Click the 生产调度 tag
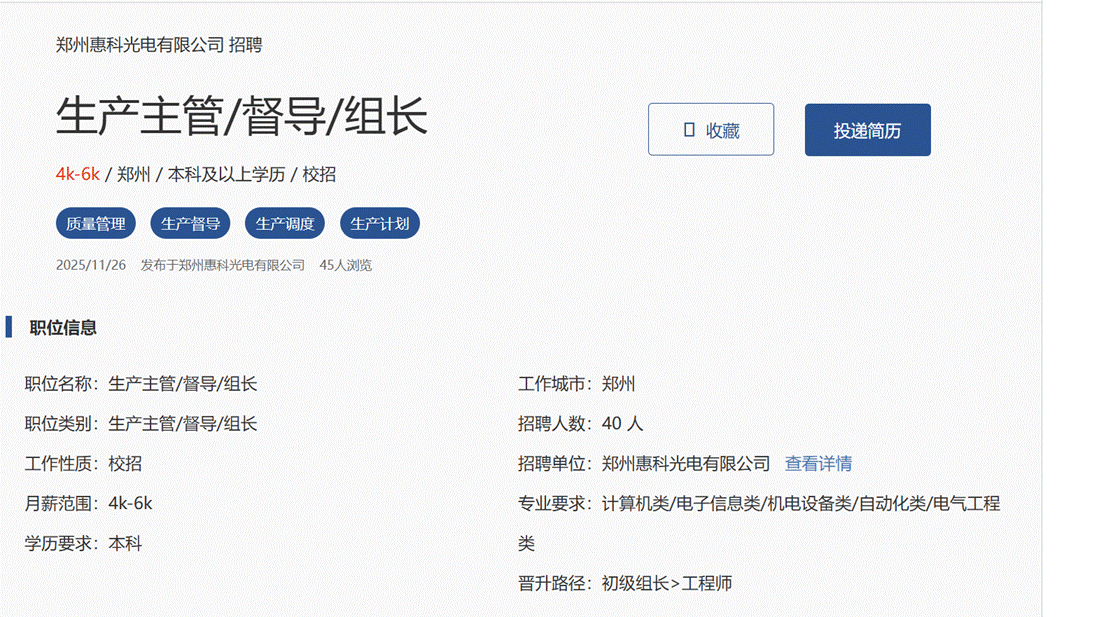The height and width of the screenshot is (617, 1106). (285, 224)
